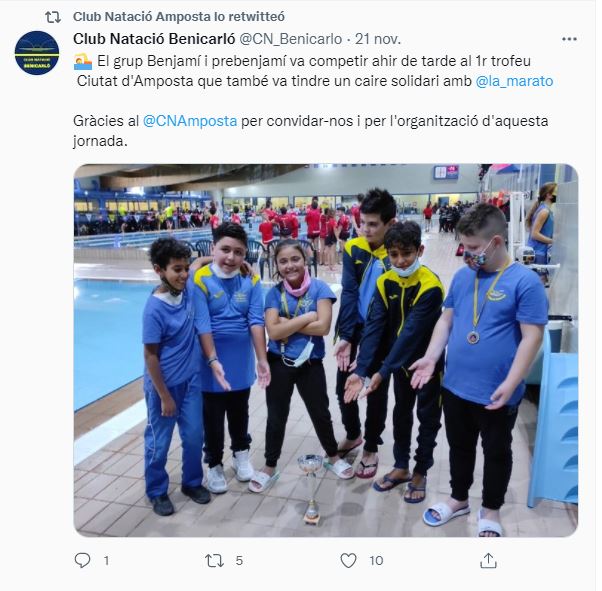Click the Club Natació Benicarló profile avatar
Viewport: 602px width, 591px height.
[37, 53]
